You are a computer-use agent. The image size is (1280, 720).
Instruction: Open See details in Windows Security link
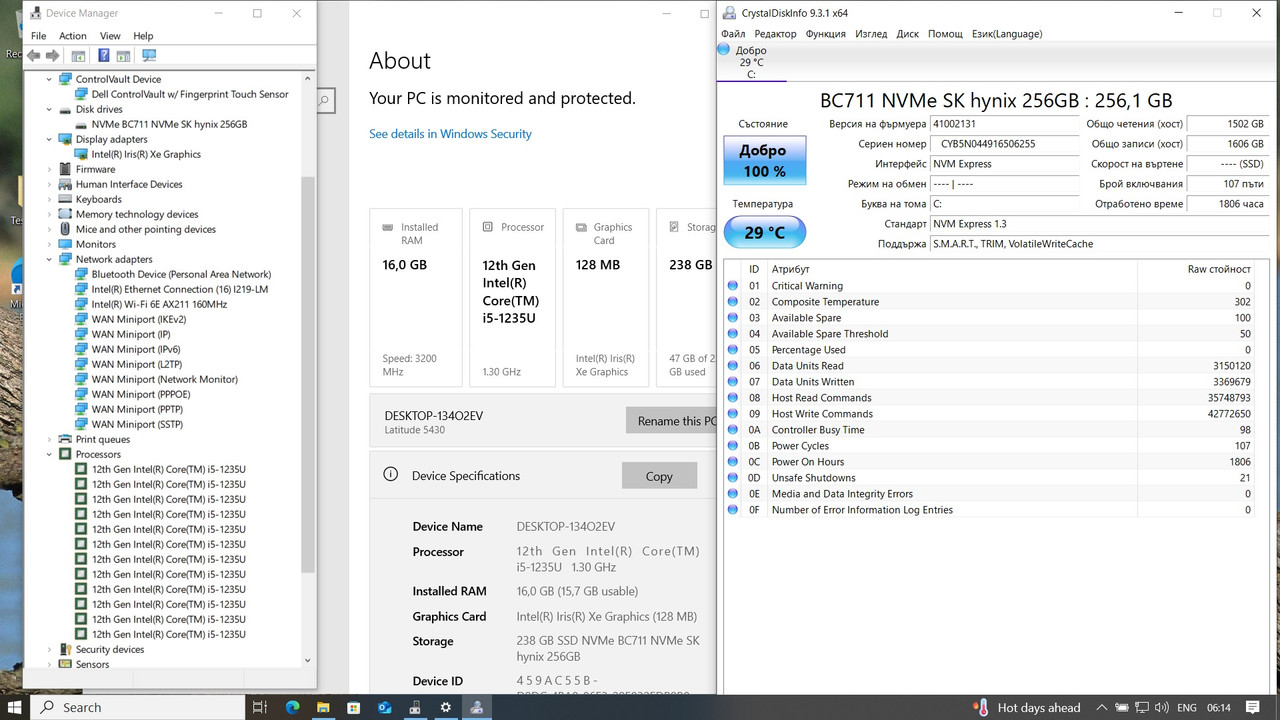coord(450,134)
